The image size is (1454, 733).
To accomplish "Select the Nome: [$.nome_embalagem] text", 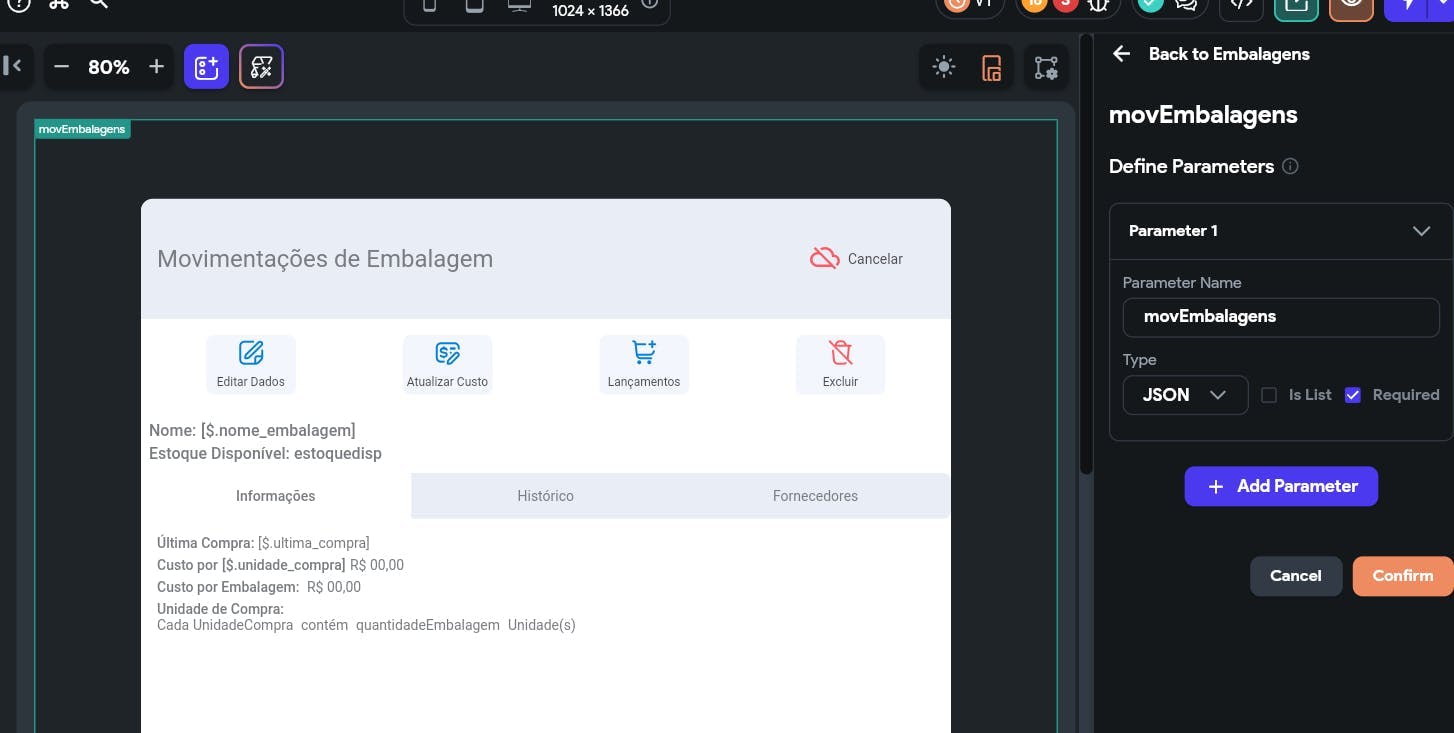I will (252, 430).
